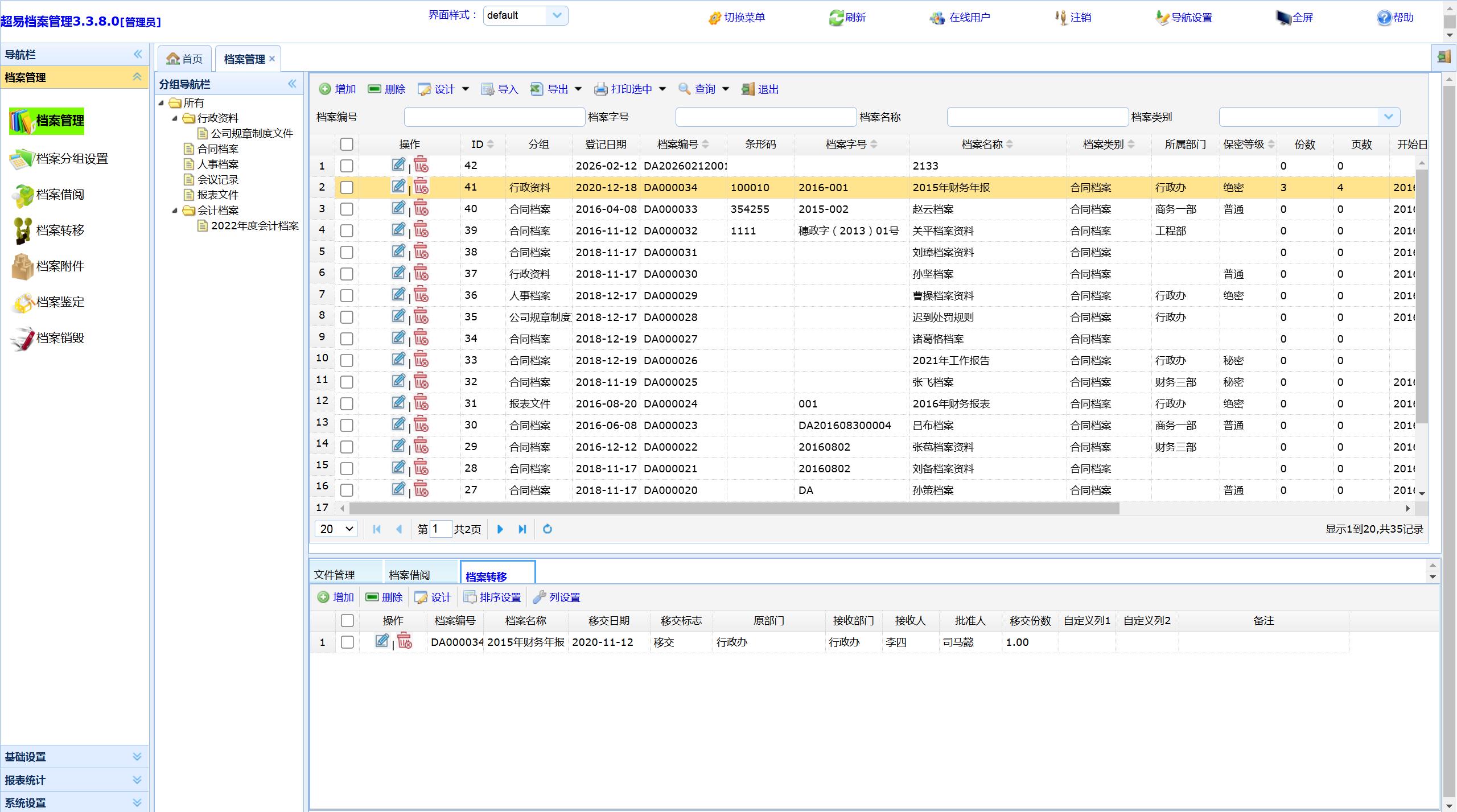Open 档案借阅 in left sidebar
The height and width of the screenshot is (812, 1457).
point(60,195)
